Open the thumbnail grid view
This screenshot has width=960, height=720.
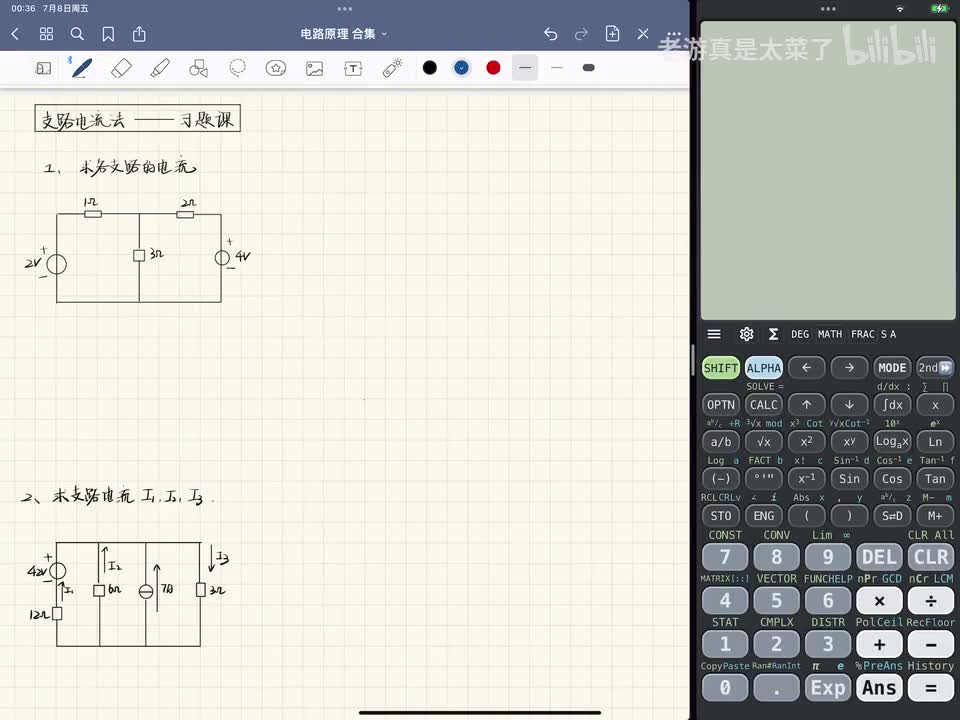46,34
